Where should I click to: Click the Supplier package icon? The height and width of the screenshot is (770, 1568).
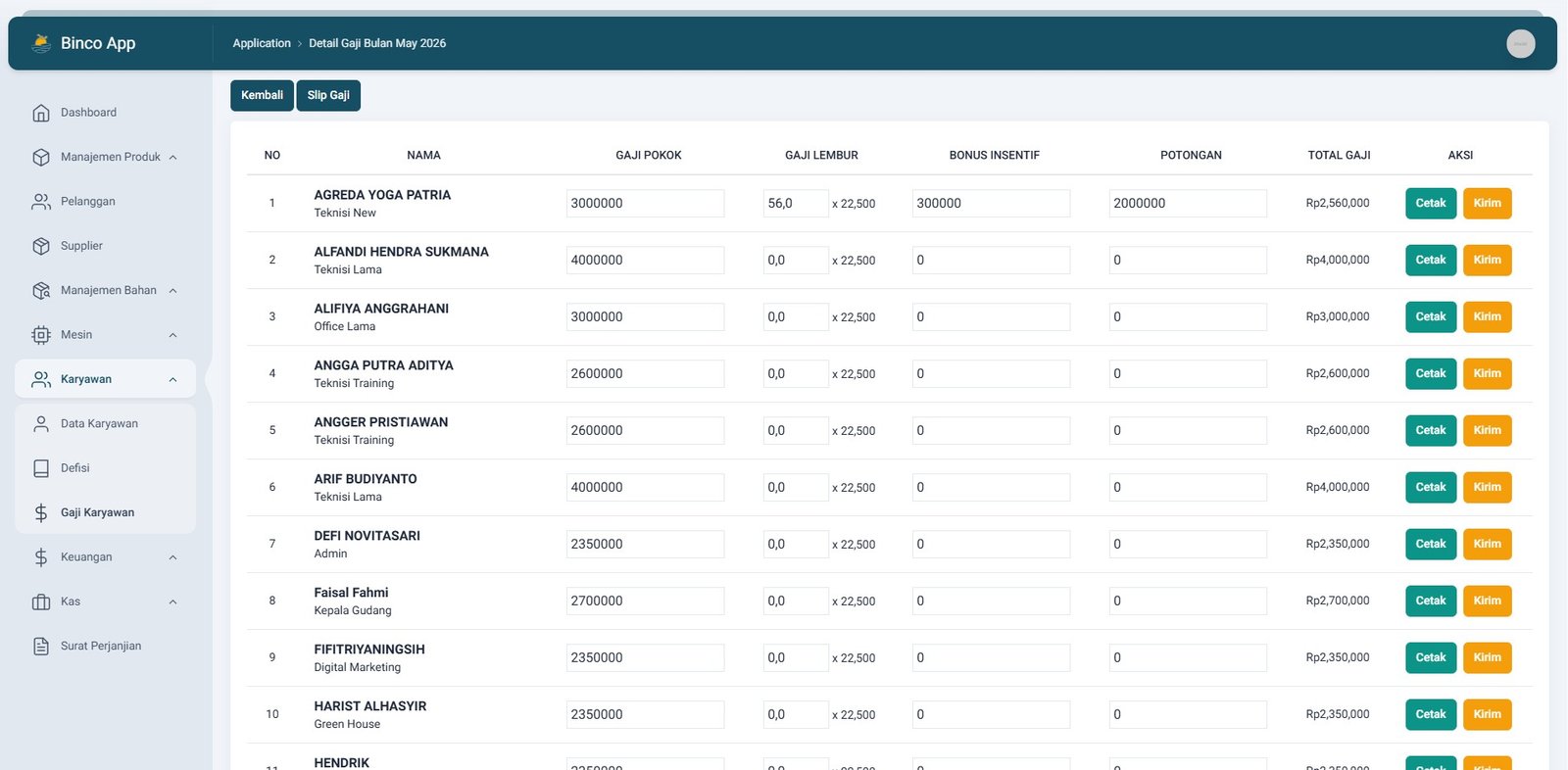point(41,246)
